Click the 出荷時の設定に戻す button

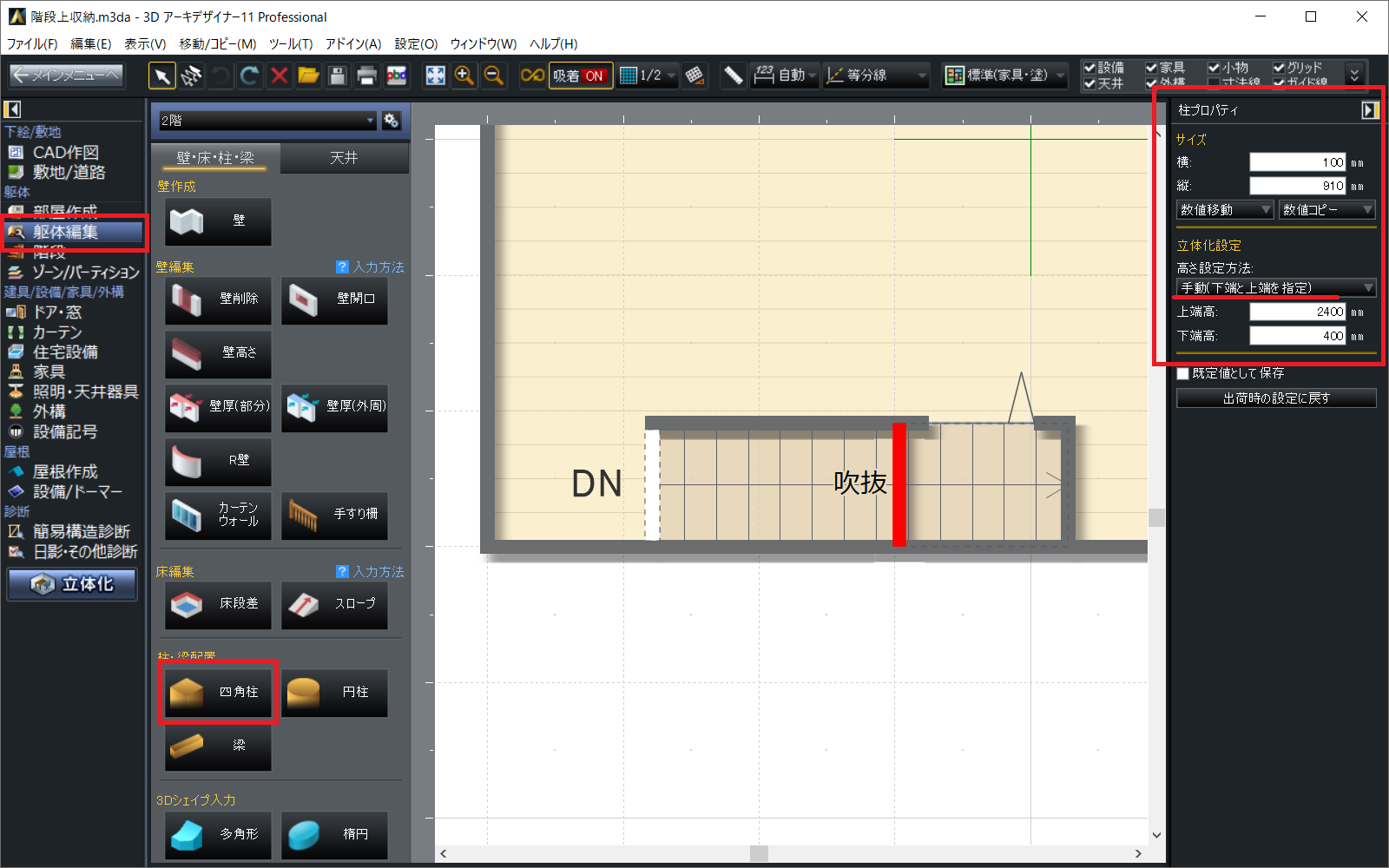pos(1275,398)
